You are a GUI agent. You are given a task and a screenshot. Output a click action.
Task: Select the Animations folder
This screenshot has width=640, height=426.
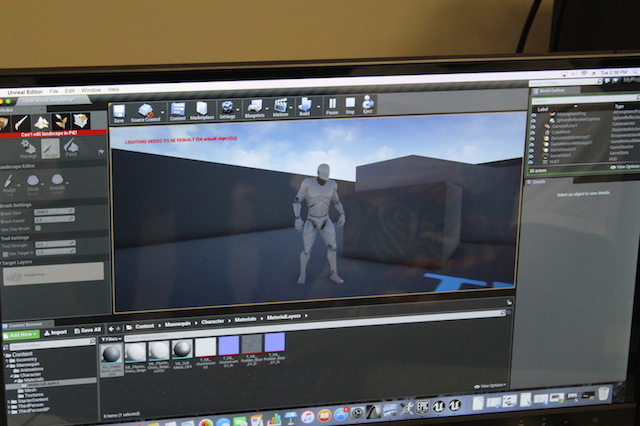pyautogui.click(x=29, y=370)
